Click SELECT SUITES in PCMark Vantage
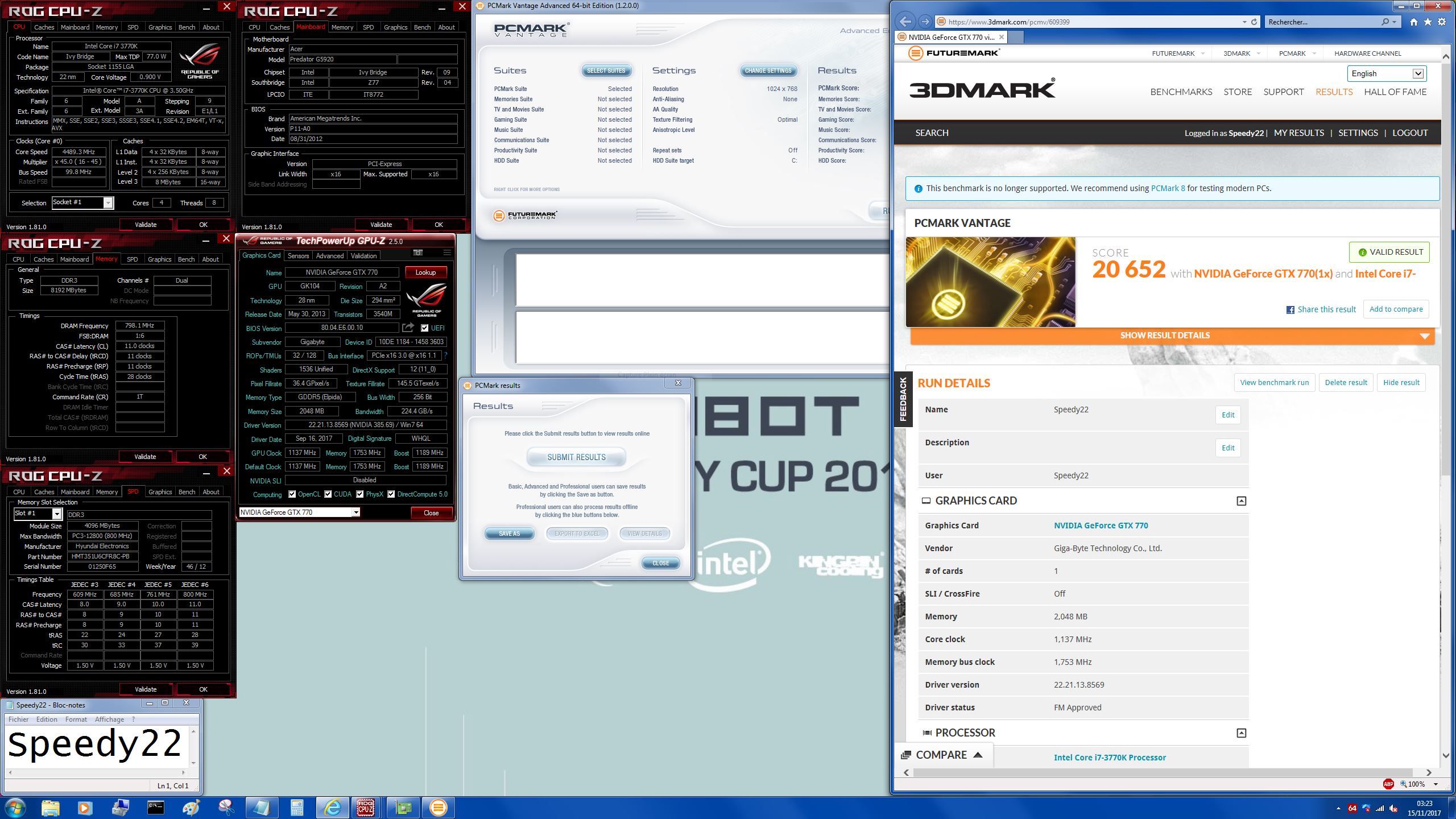Image resolution: width=1456 pixels, height=819 pixels. pyautogui.click(x=606, y=71)
